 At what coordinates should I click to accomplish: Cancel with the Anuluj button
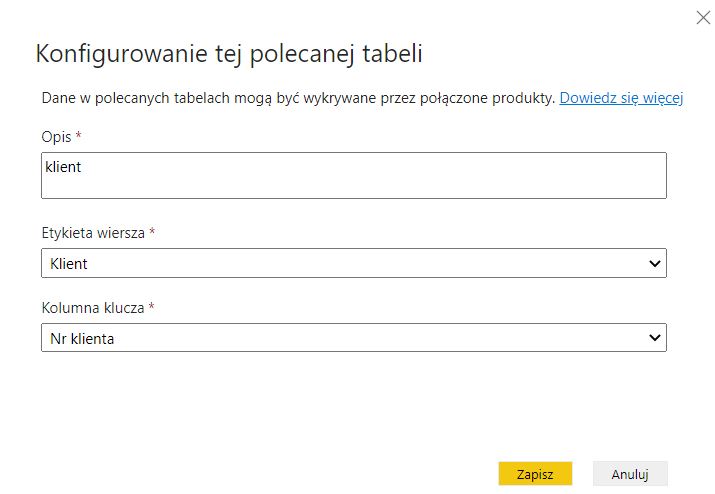point(630,474)
